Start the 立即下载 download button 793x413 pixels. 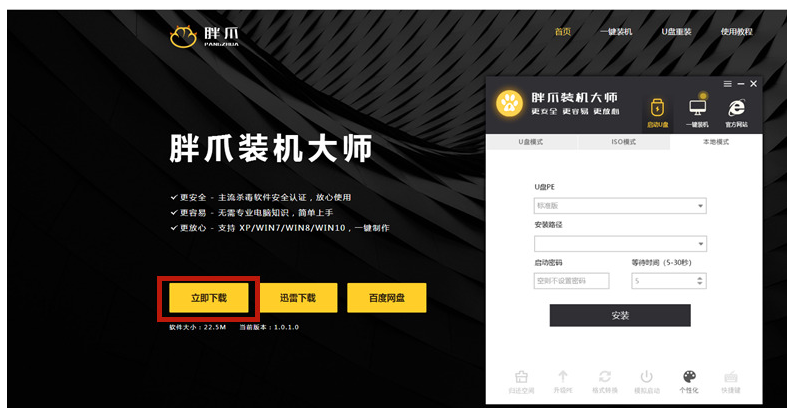(x=209, y=298)
